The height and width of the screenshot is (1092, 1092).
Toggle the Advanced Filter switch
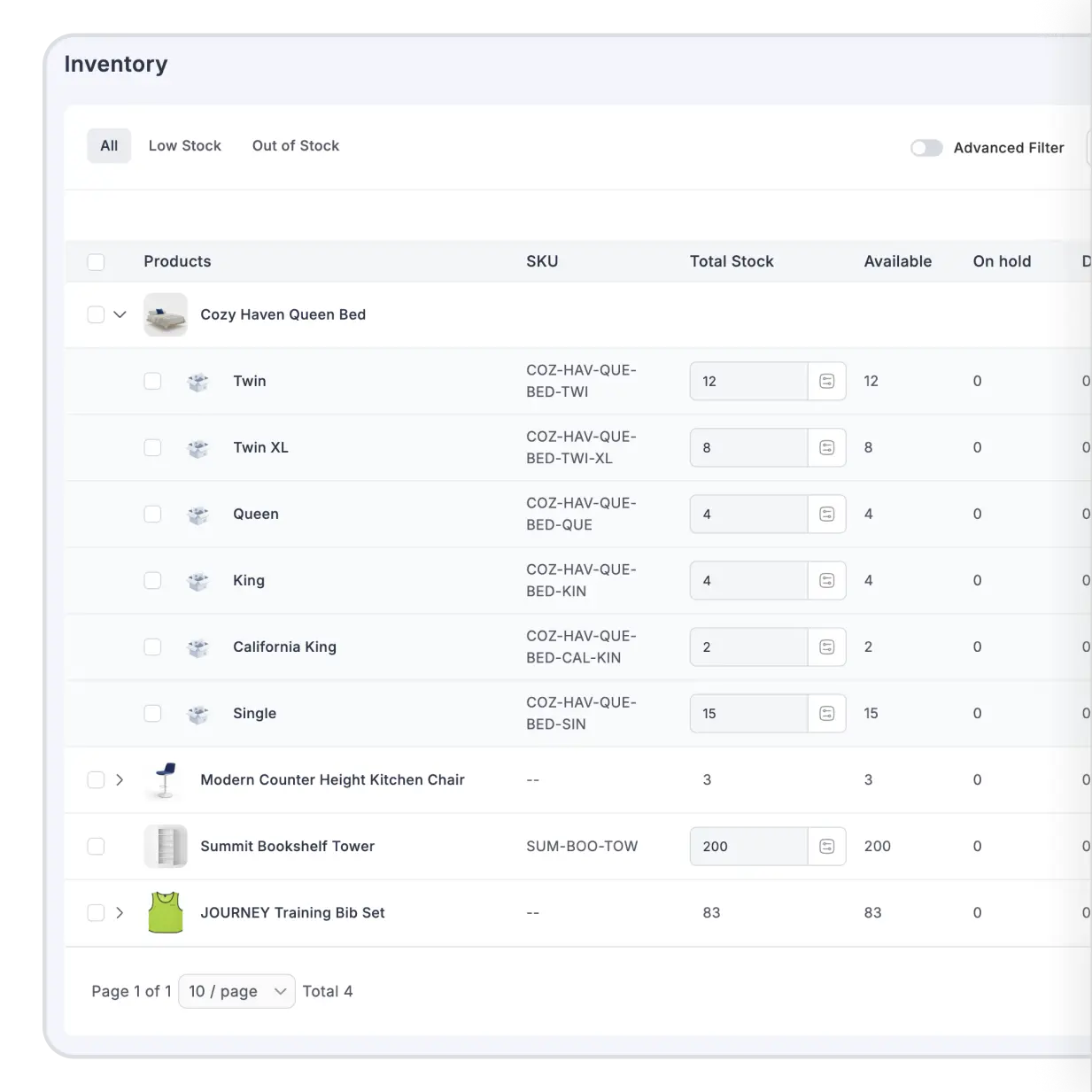point(926,148)
